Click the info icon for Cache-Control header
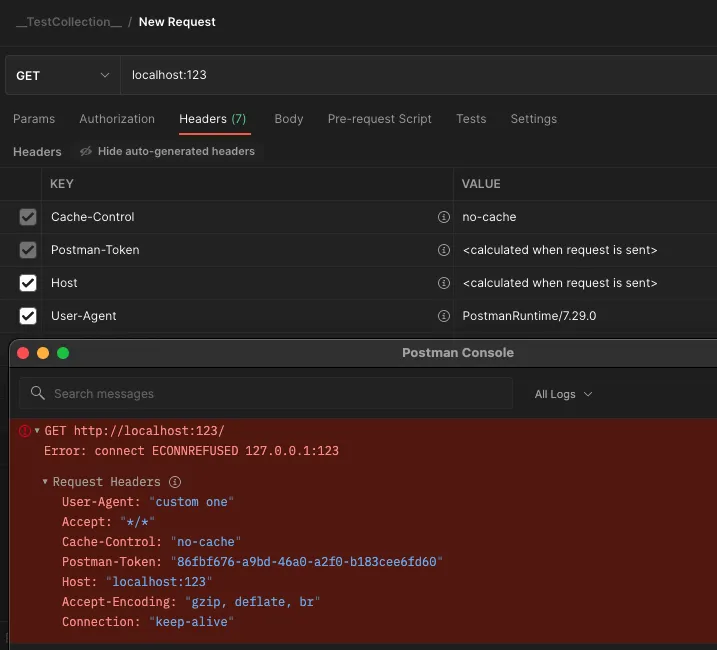Viewport: 717px width, 650px height. click(x=444, y=217)
